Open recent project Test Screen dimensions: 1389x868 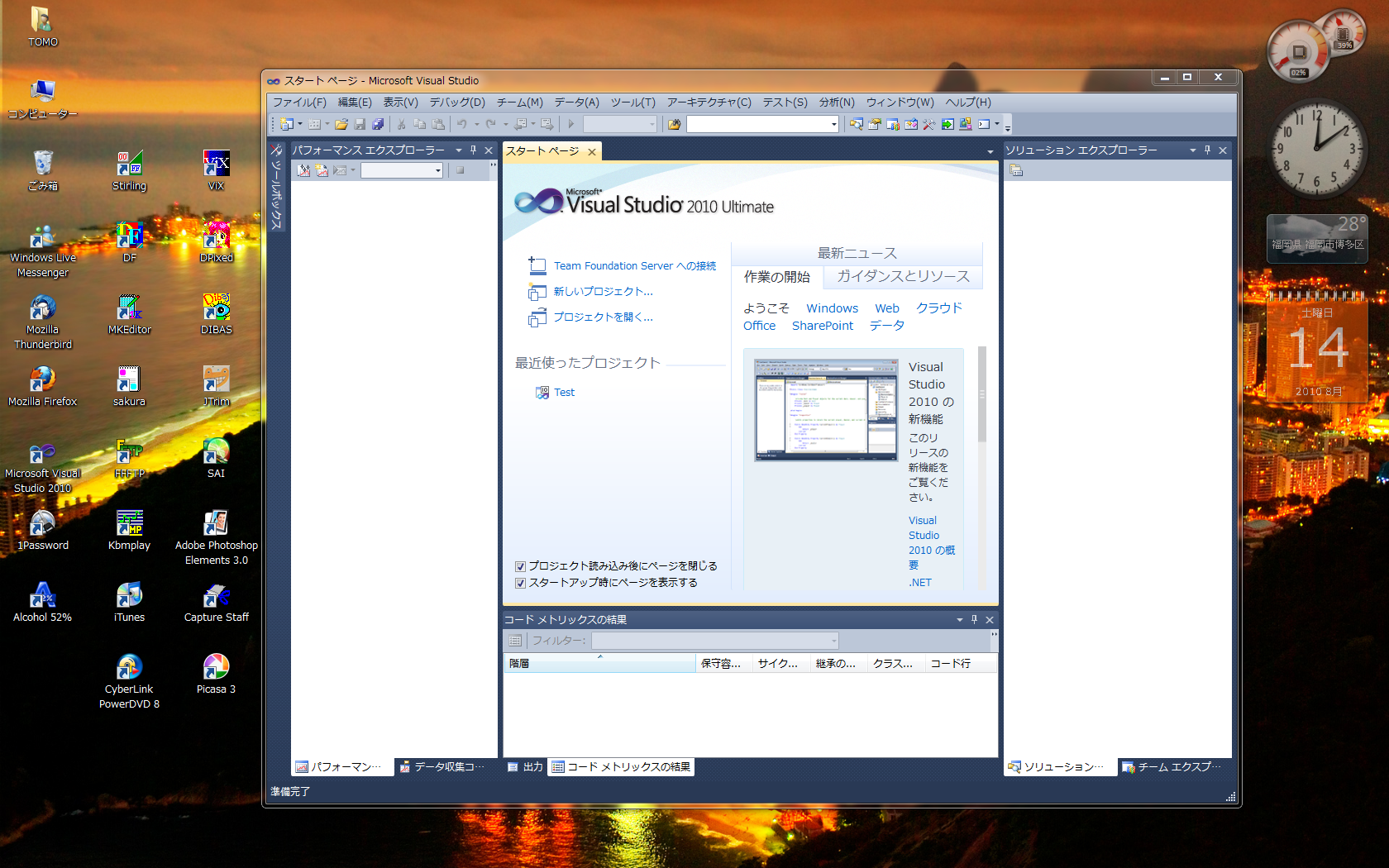(x=564, y=393)
